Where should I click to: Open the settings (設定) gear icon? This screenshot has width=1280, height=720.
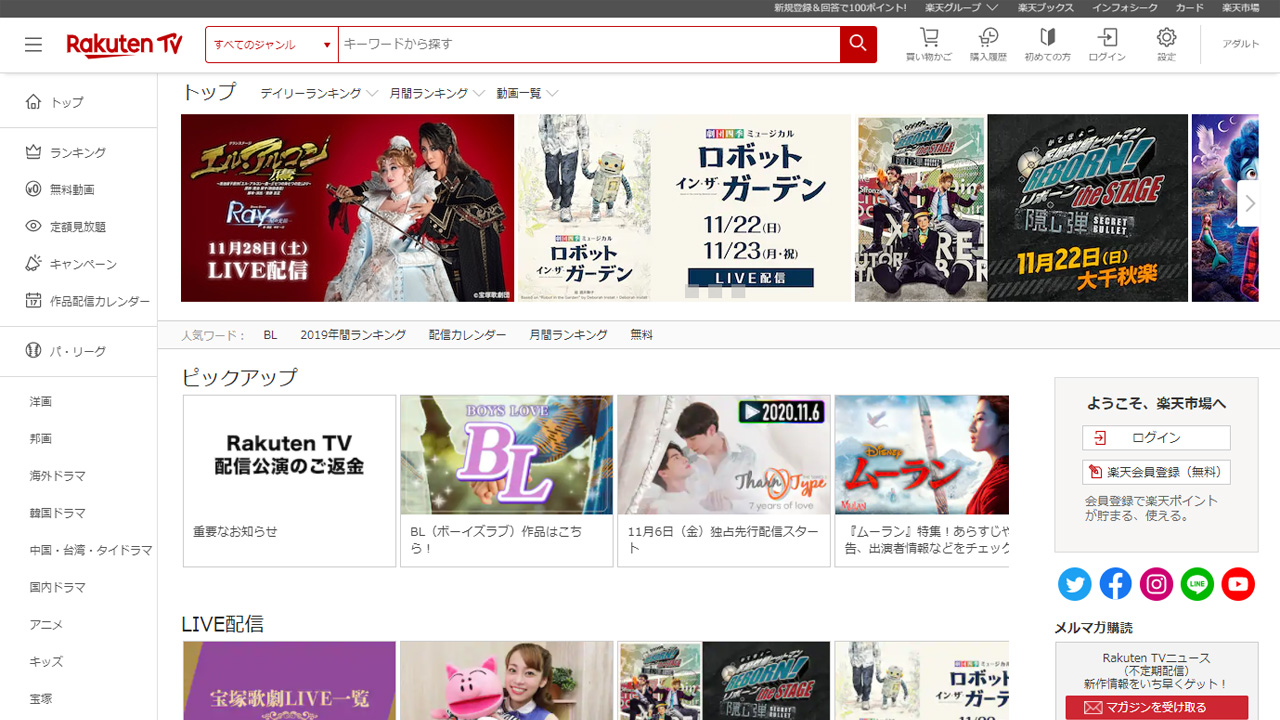point(1166,44)
